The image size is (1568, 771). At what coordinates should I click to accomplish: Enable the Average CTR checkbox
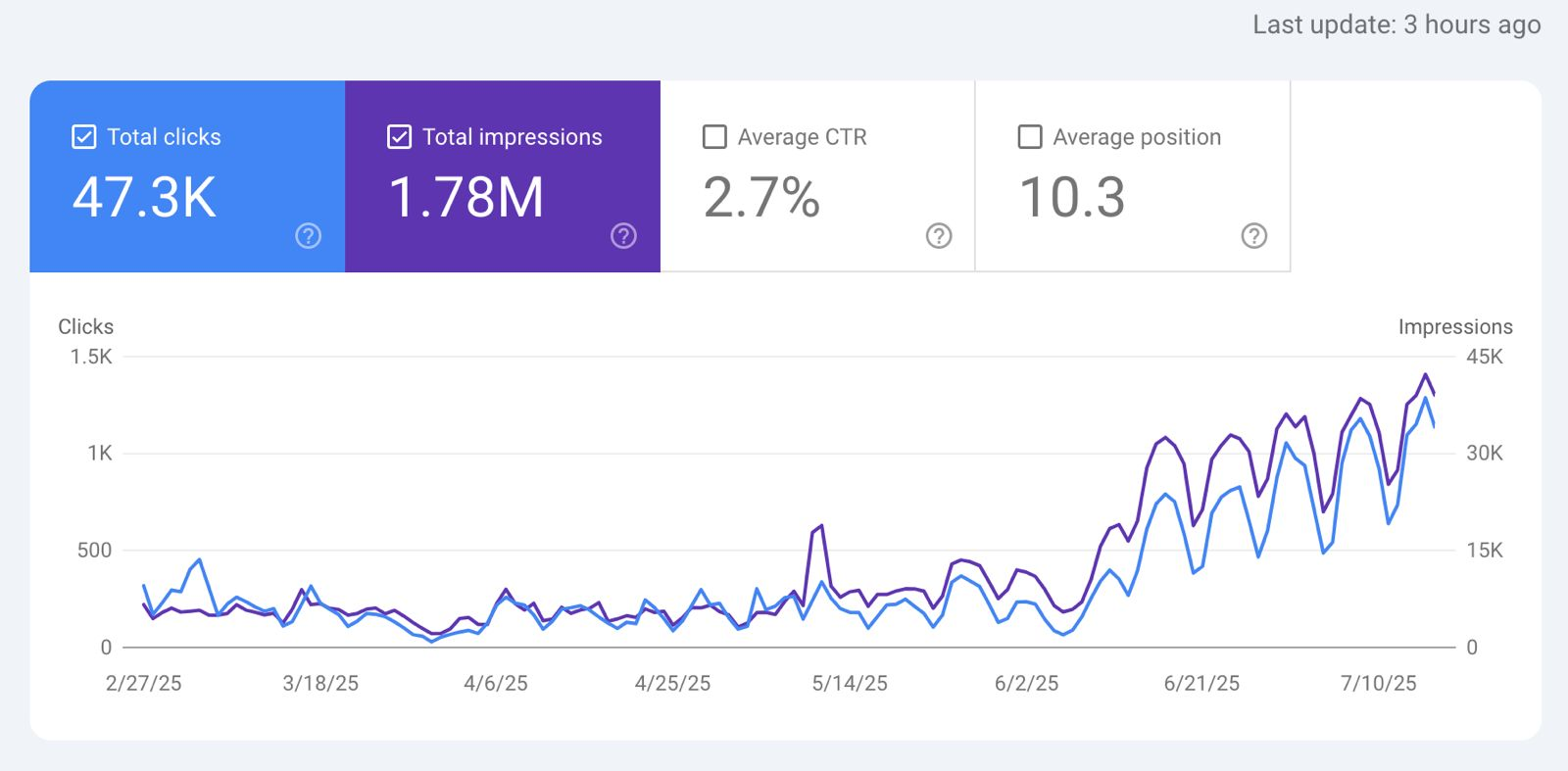[x=714, y=137]
